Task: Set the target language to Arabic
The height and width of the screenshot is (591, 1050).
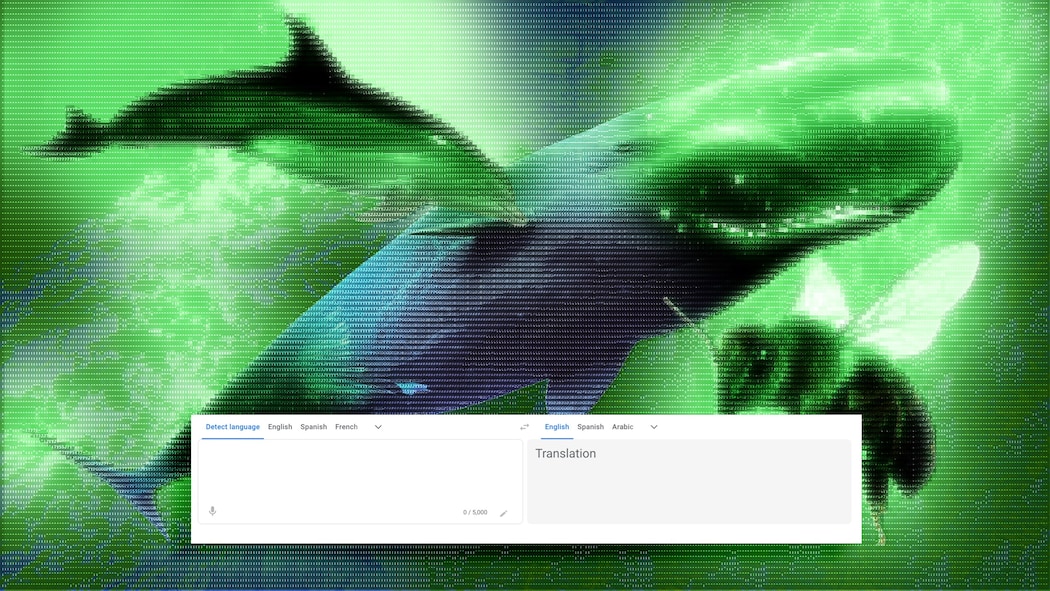Action: [622, 426]
